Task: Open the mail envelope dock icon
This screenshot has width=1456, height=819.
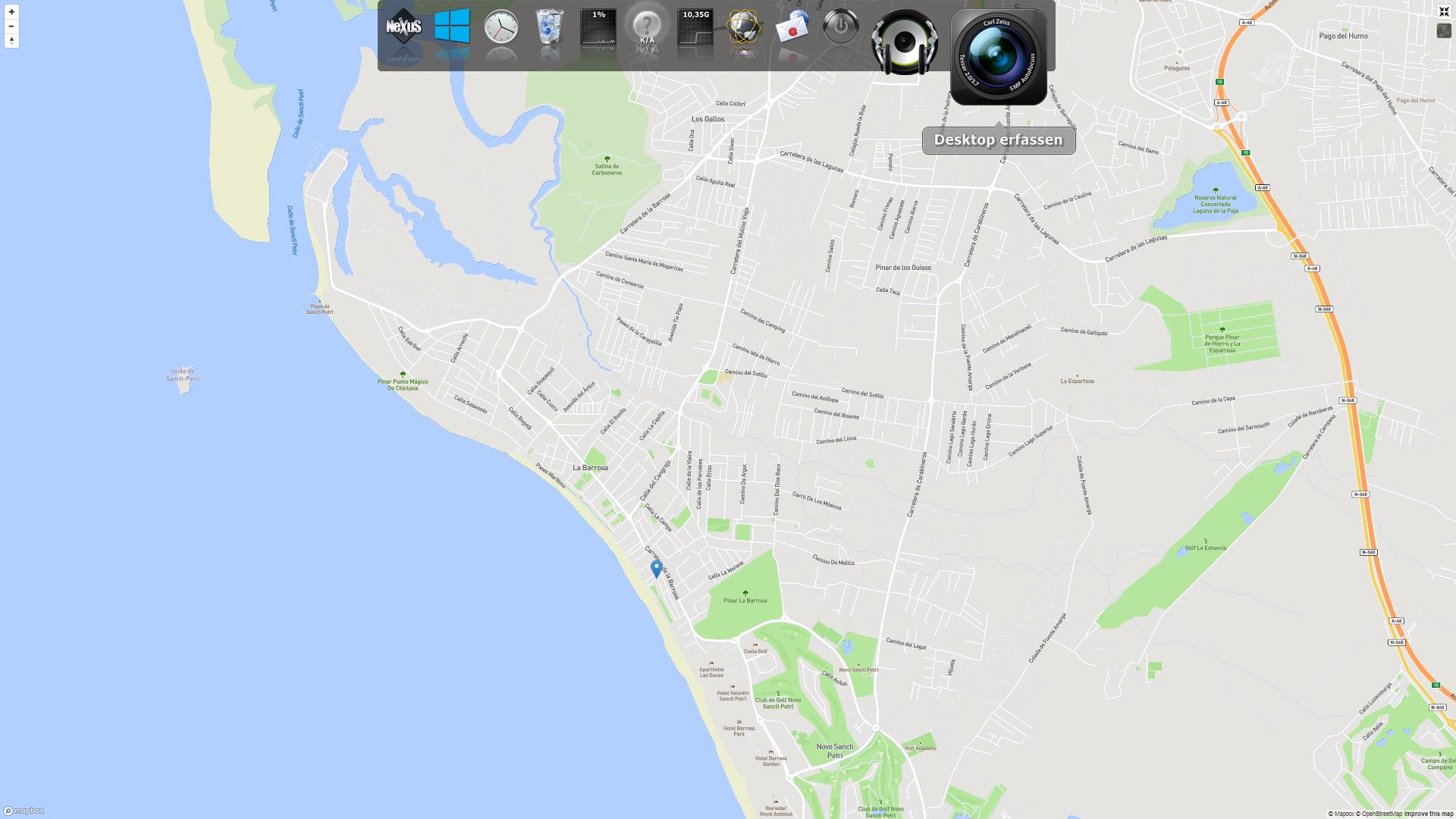Action: (792, 28)
